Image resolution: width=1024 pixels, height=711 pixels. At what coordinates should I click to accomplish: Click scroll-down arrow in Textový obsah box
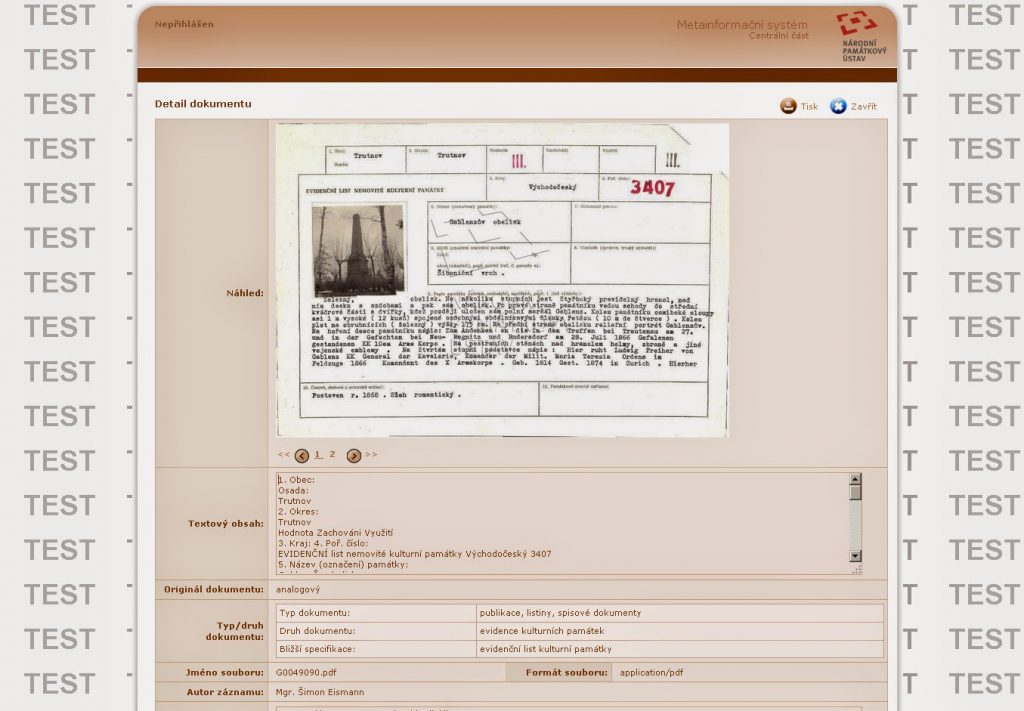pos(856,556)
